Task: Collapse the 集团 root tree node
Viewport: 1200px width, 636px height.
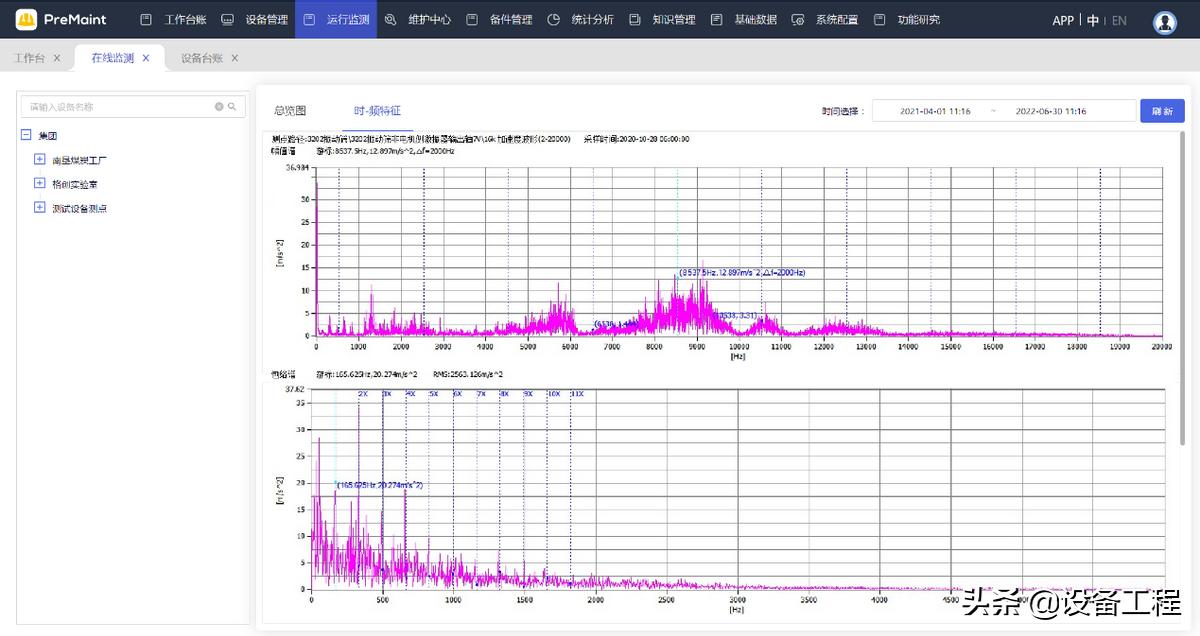Action: [x=27, y=135]
